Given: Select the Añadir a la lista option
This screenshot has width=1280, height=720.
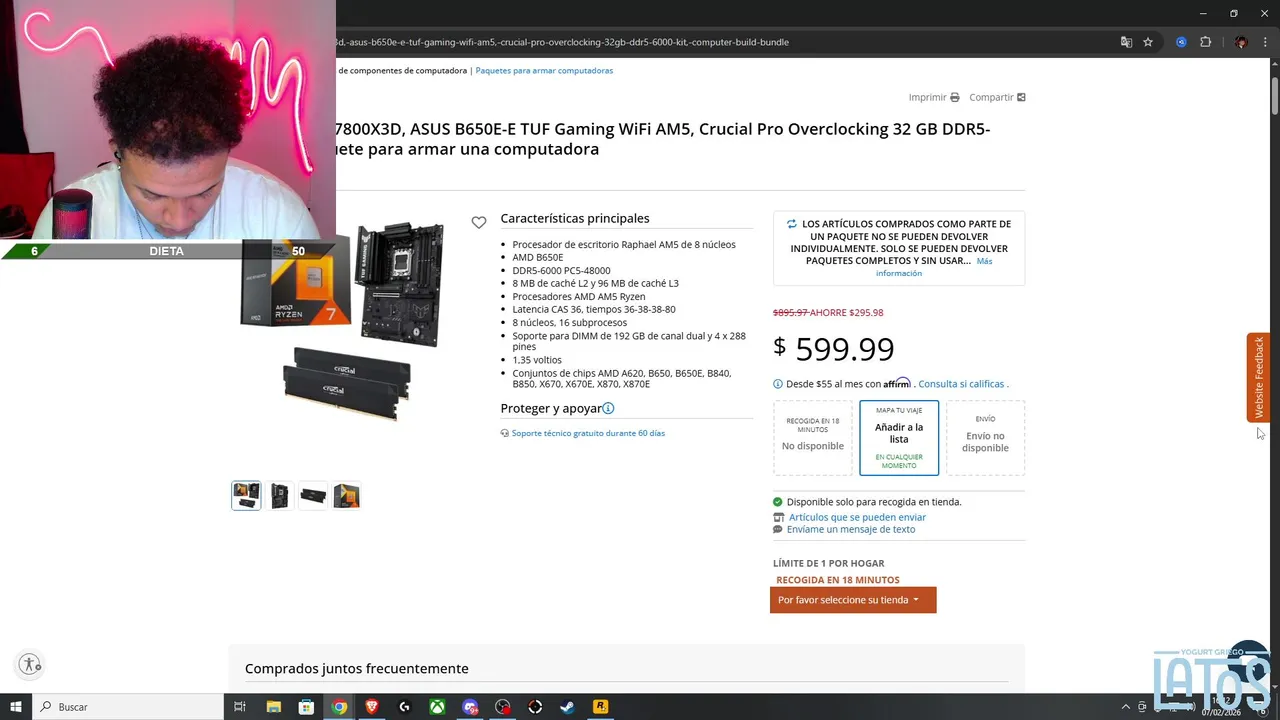Looking at the screenshot, I should click(x=899, y=438).
